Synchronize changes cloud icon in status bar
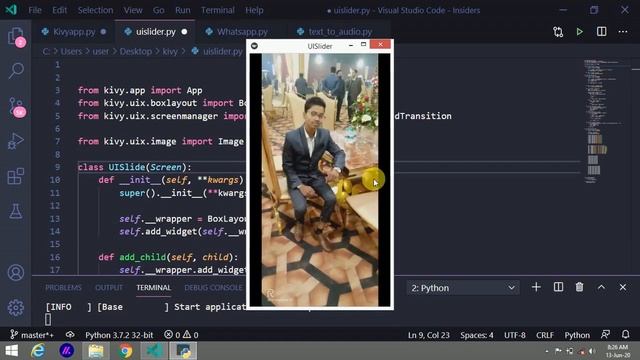640x360 pixels. point(70,335)
